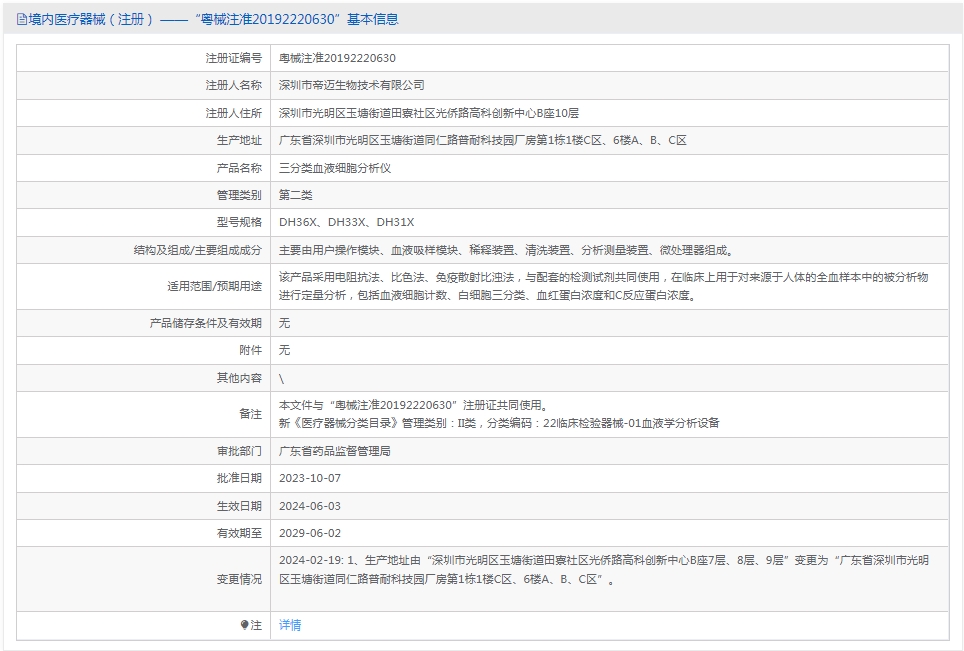
Task: Click the 批准日期 label
Action: pyautogui.click(x=239, y=478)
